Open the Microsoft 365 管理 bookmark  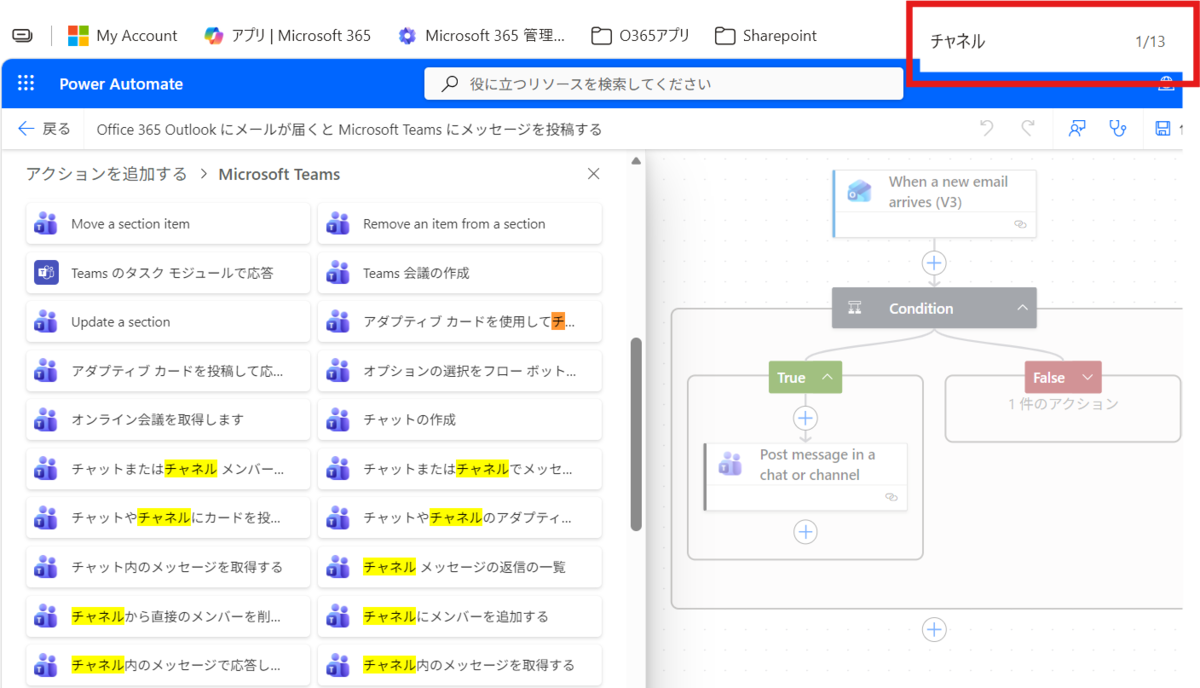click(481, 36)
